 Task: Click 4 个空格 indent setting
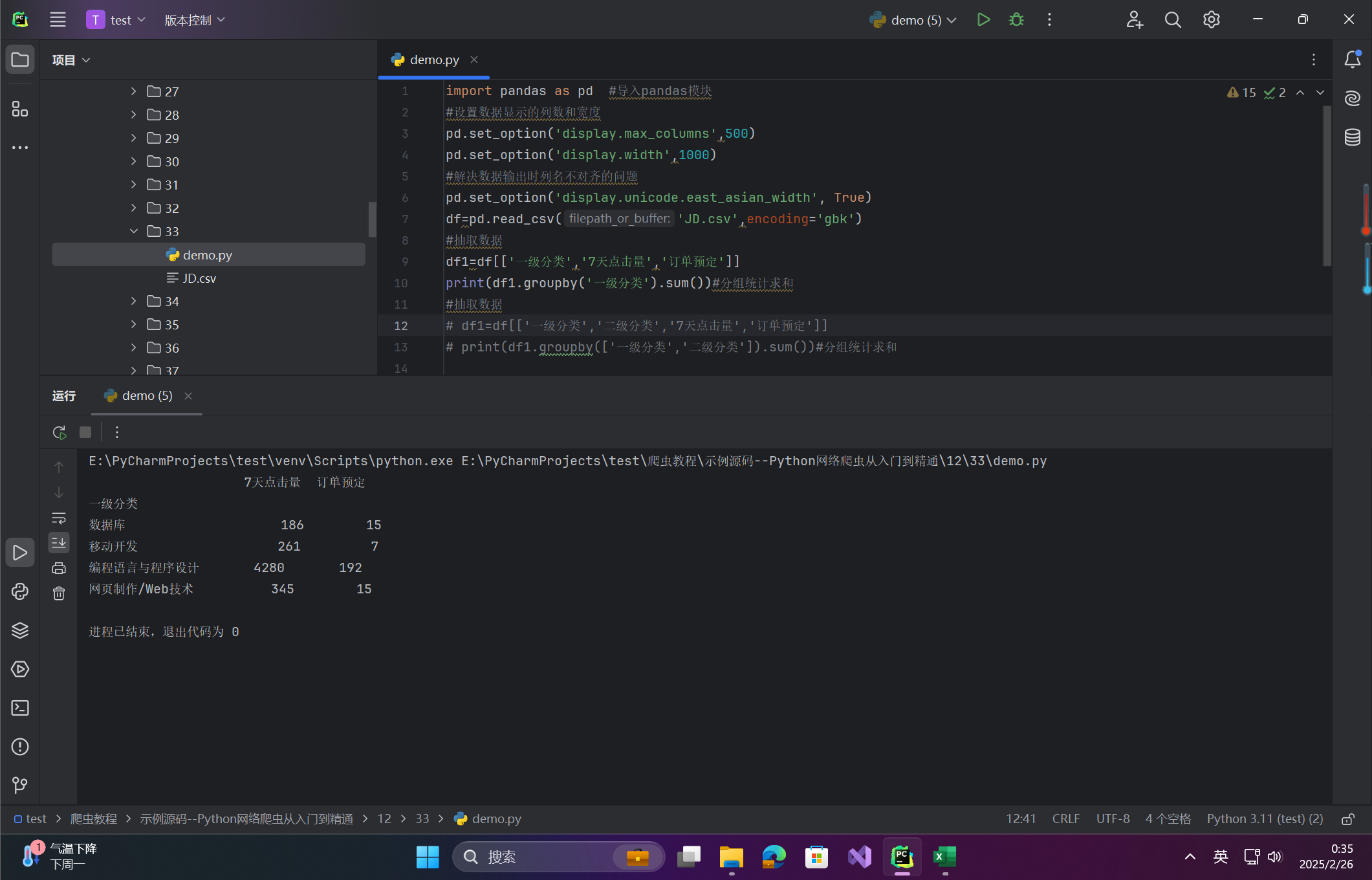pos(1168,819)
